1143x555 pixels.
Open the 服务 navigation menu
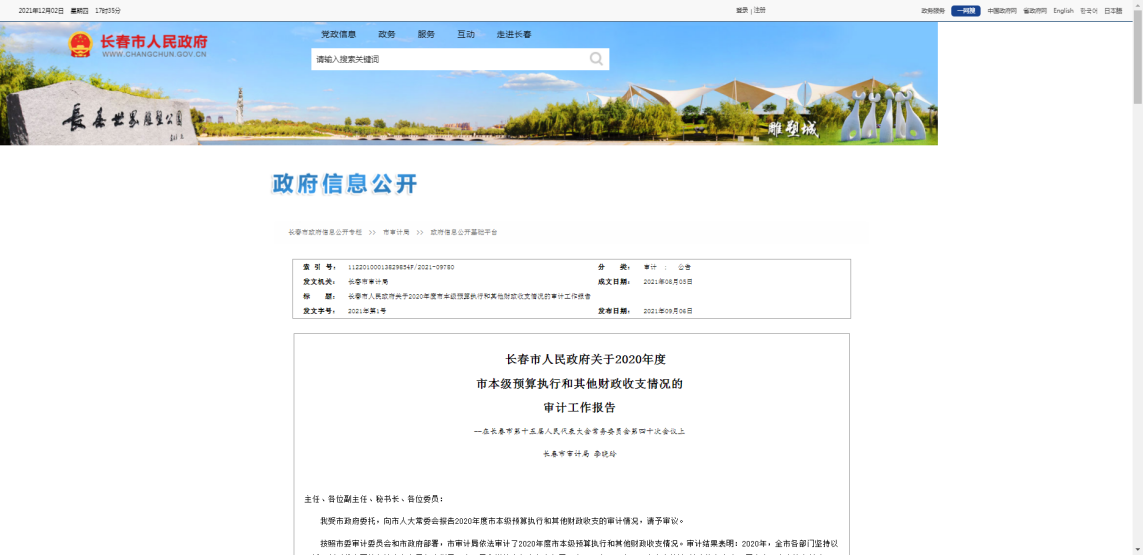pos(426,34)
